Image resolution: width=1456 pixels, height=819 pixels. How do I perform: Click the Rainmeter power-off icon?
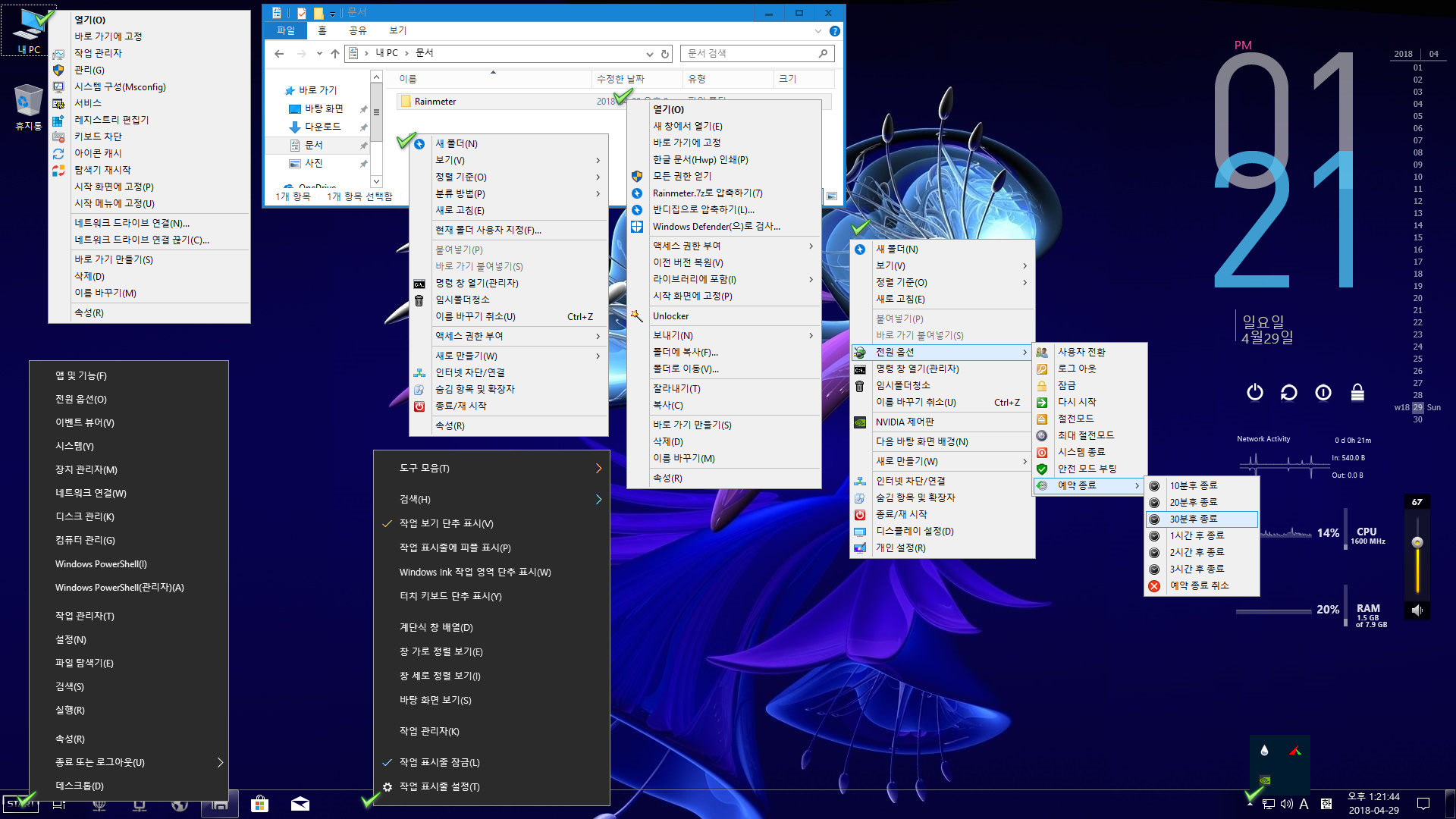coord(1255,392)
